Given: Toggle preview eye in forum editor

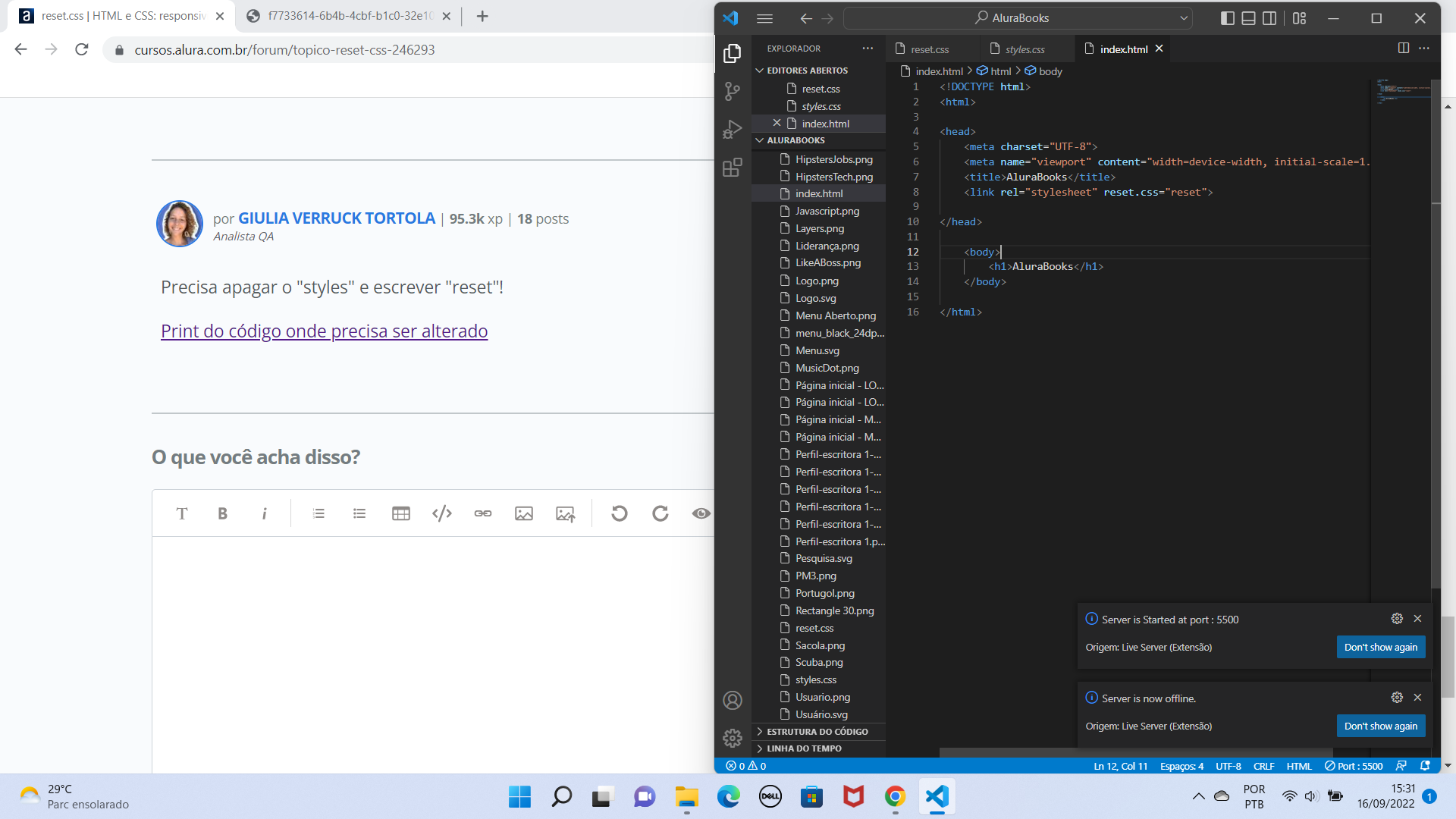Looking at the screenshot, I should pos(701,513).
